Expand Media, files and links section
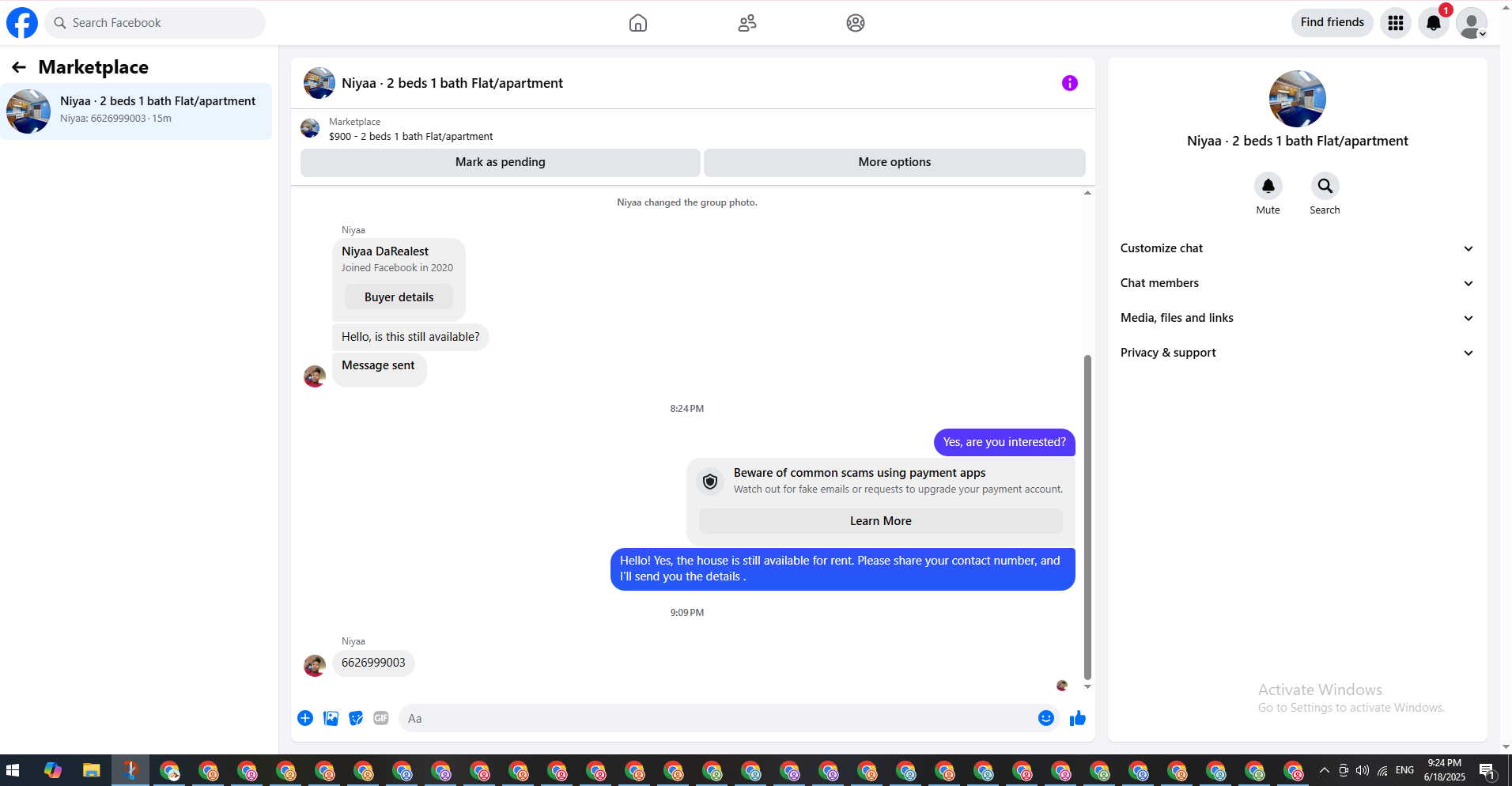 click(1298, 318)
